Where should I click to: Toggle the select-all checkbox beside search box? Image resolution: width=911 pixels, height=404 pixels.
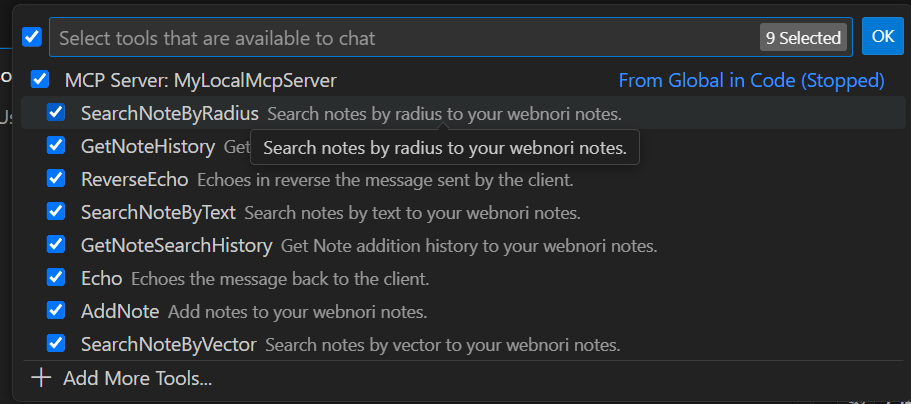pos(32,37)
